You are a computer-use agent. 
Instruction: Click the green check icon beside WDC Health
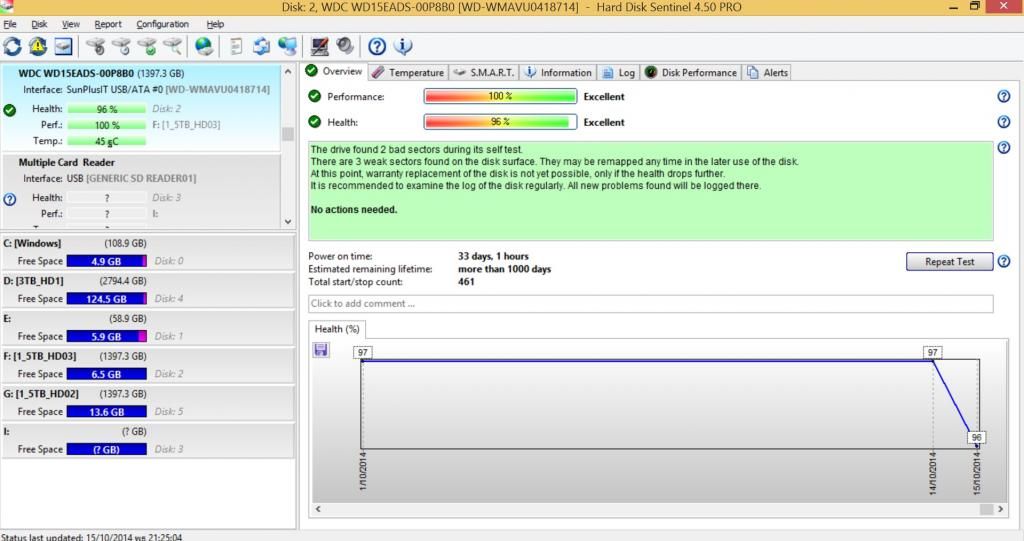[10, 110]
